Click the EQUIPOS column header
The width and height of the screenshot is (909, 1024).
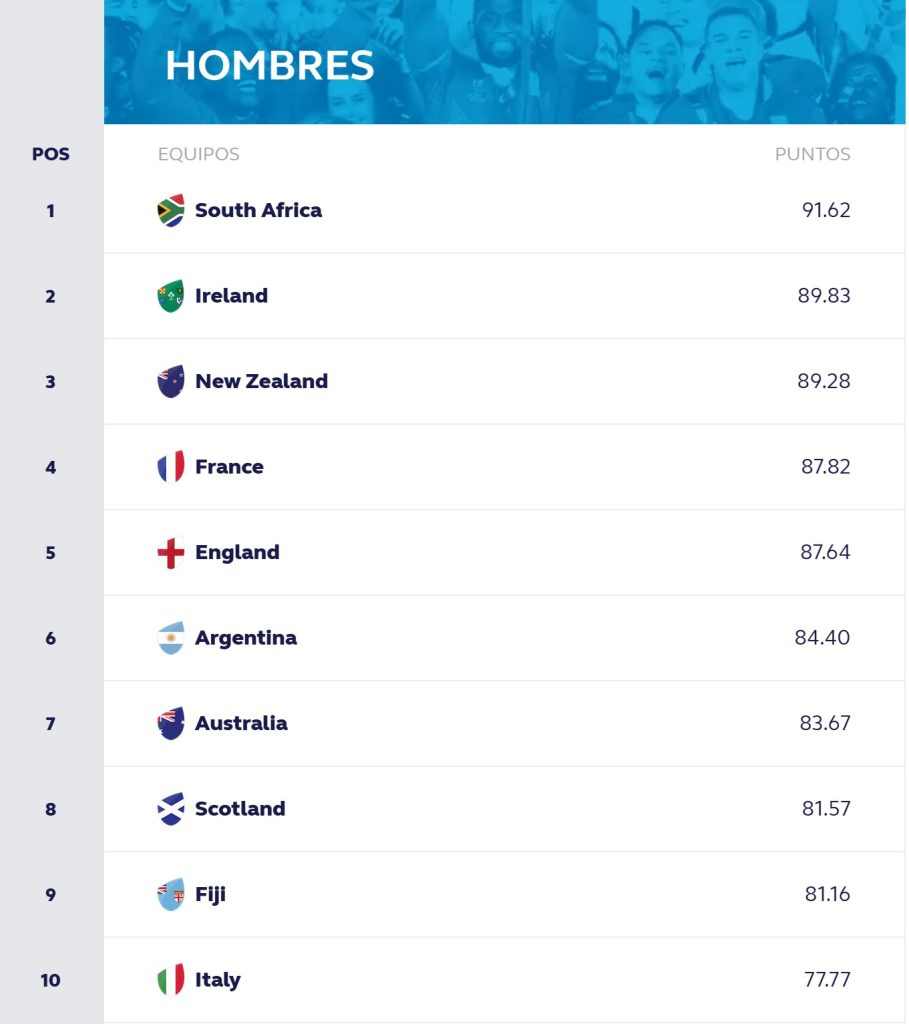coord(198,155)
